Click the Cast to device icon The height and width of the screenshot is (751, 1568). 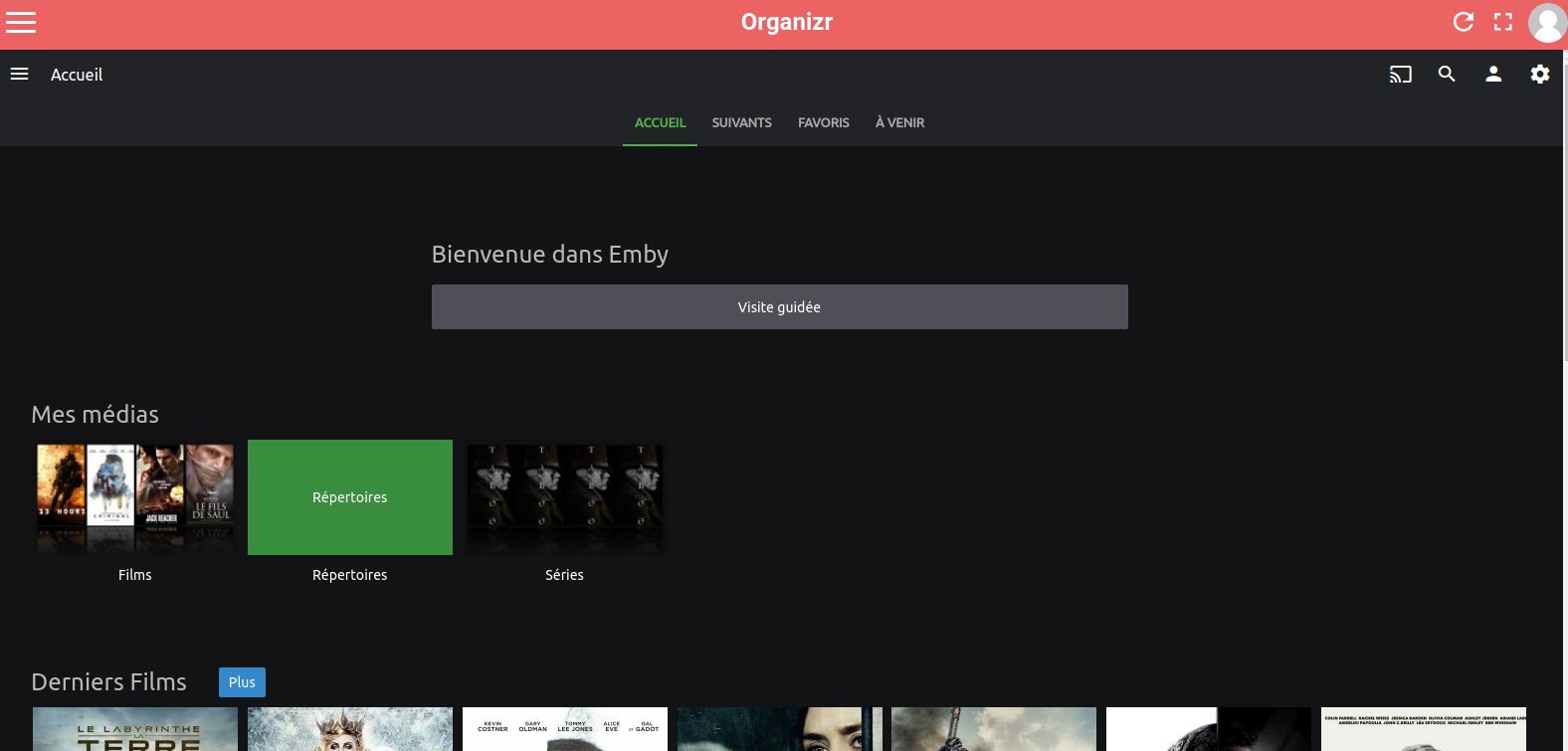(1401, 75)
